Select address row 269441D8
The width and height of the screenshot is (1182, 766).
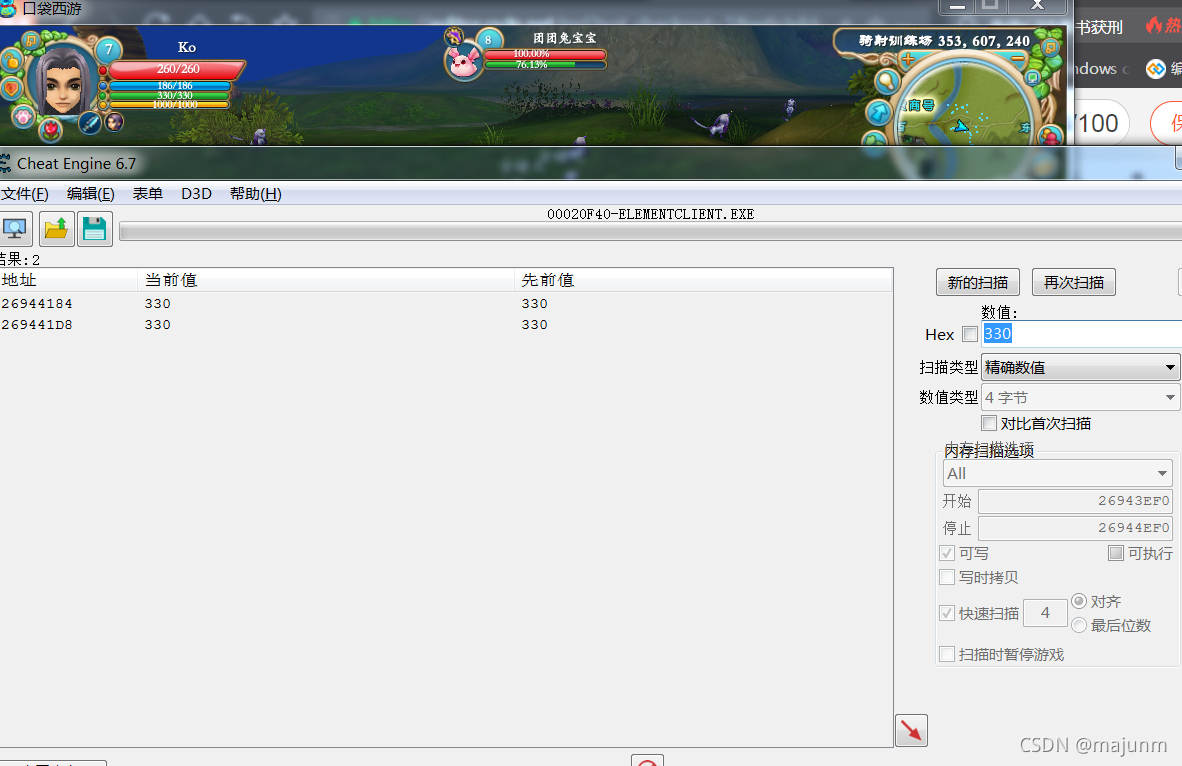tap(446, 324)
